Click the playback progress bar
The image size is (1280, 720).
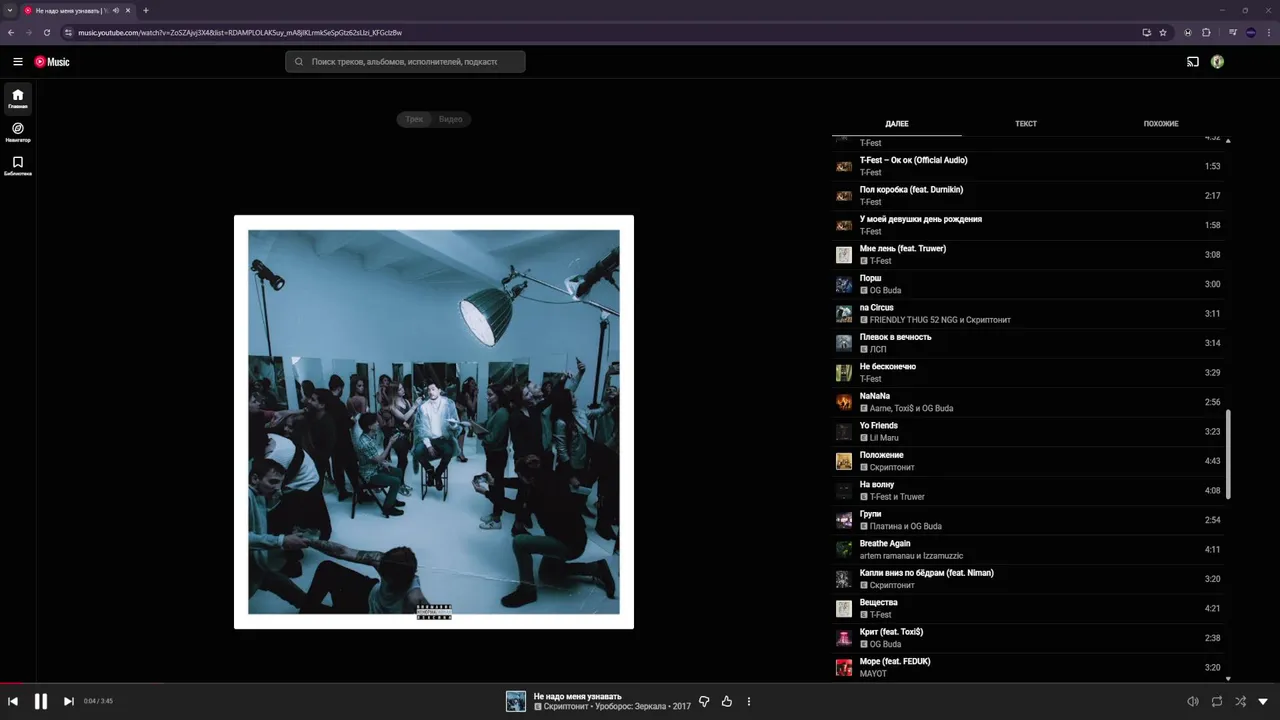[x=640, y=683]
